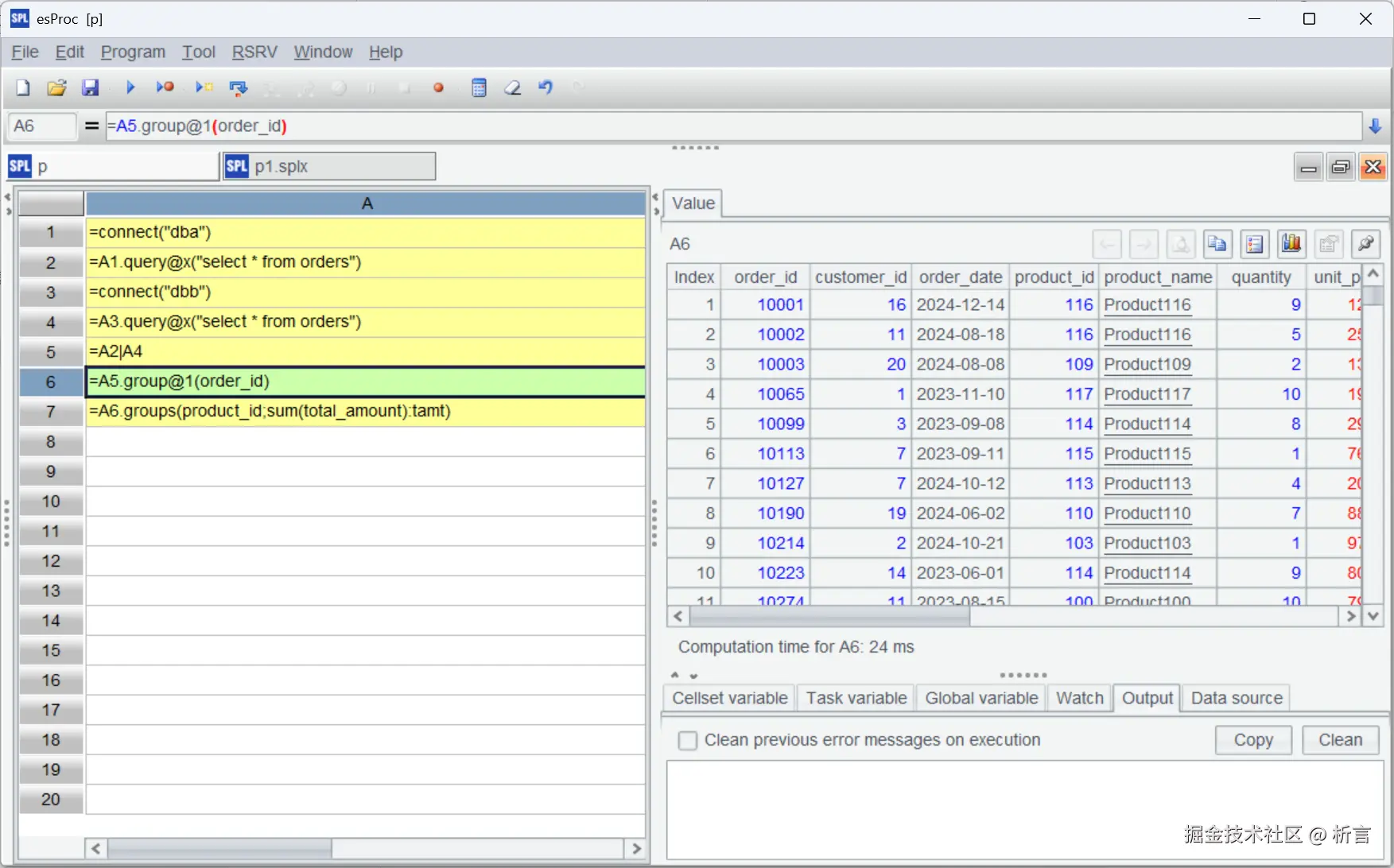Click the Clean button in Output panel
Image resolution: width=1394 pixels, height=868 pixels.
tap(1341, 740)
